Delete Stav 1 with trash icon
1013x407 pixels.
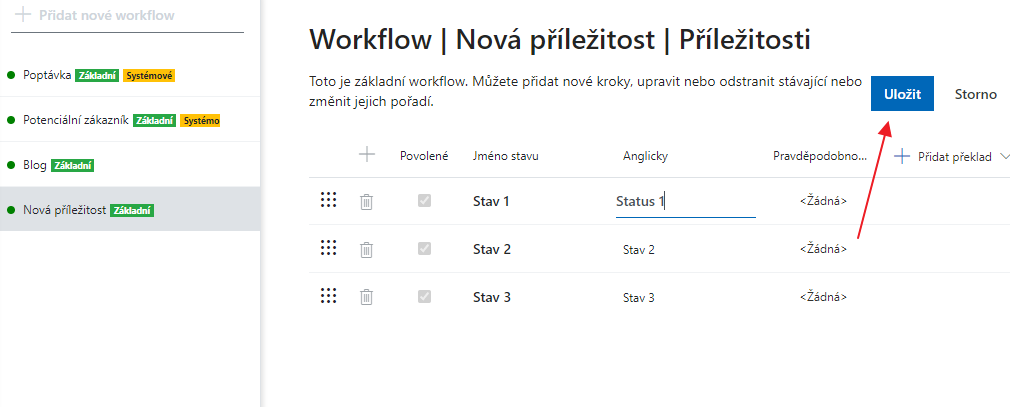point(366,202)
